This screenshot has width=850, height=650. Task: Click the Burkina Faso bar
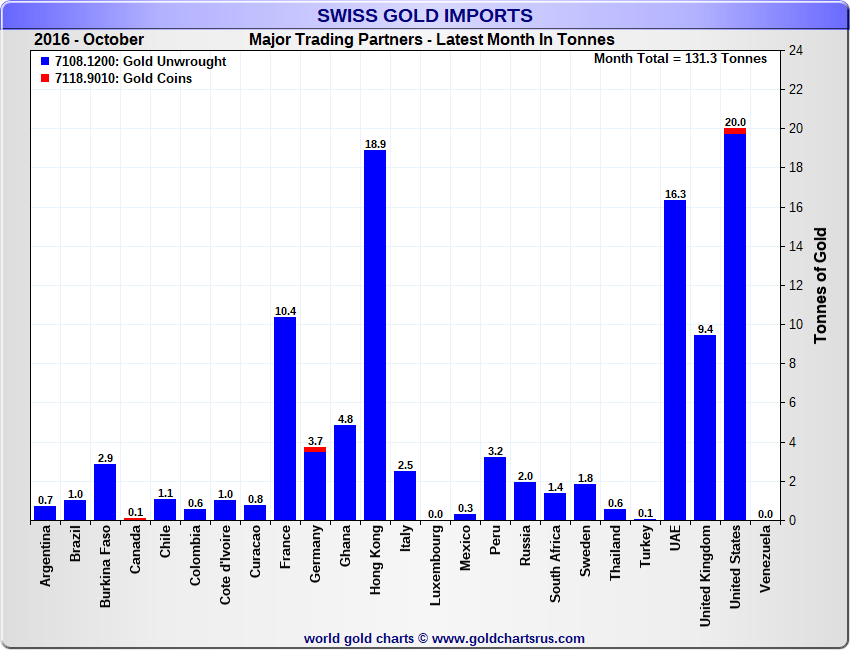pos(105,492)
